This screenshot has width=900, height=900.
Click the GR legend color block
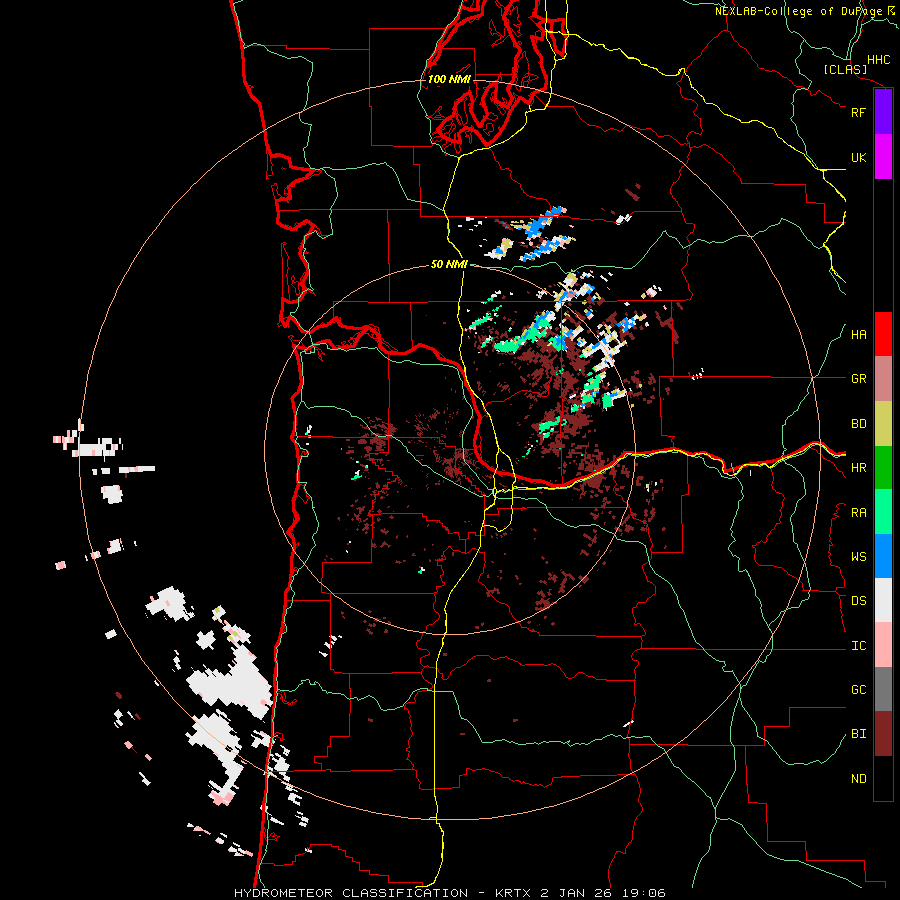pos(883,378)
